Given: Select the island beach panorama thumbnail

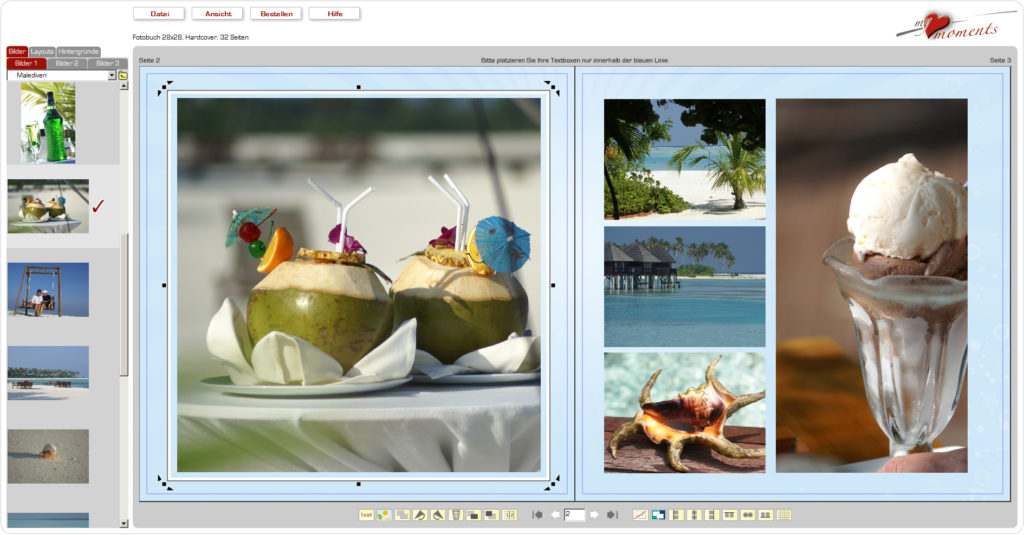Looking at the screenshot, I should pos(48,373).
